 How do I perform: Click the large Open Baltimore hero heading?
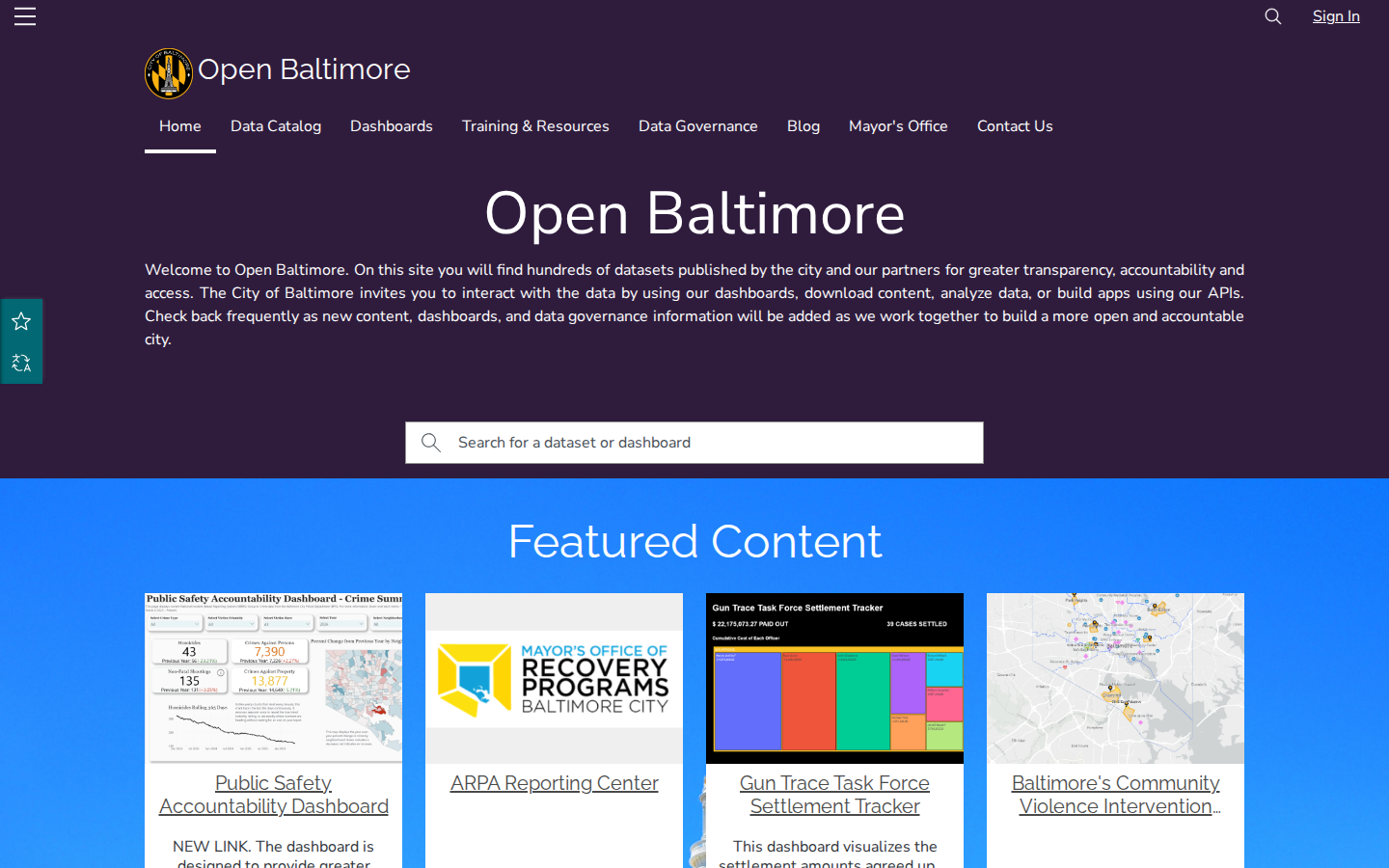694,213
